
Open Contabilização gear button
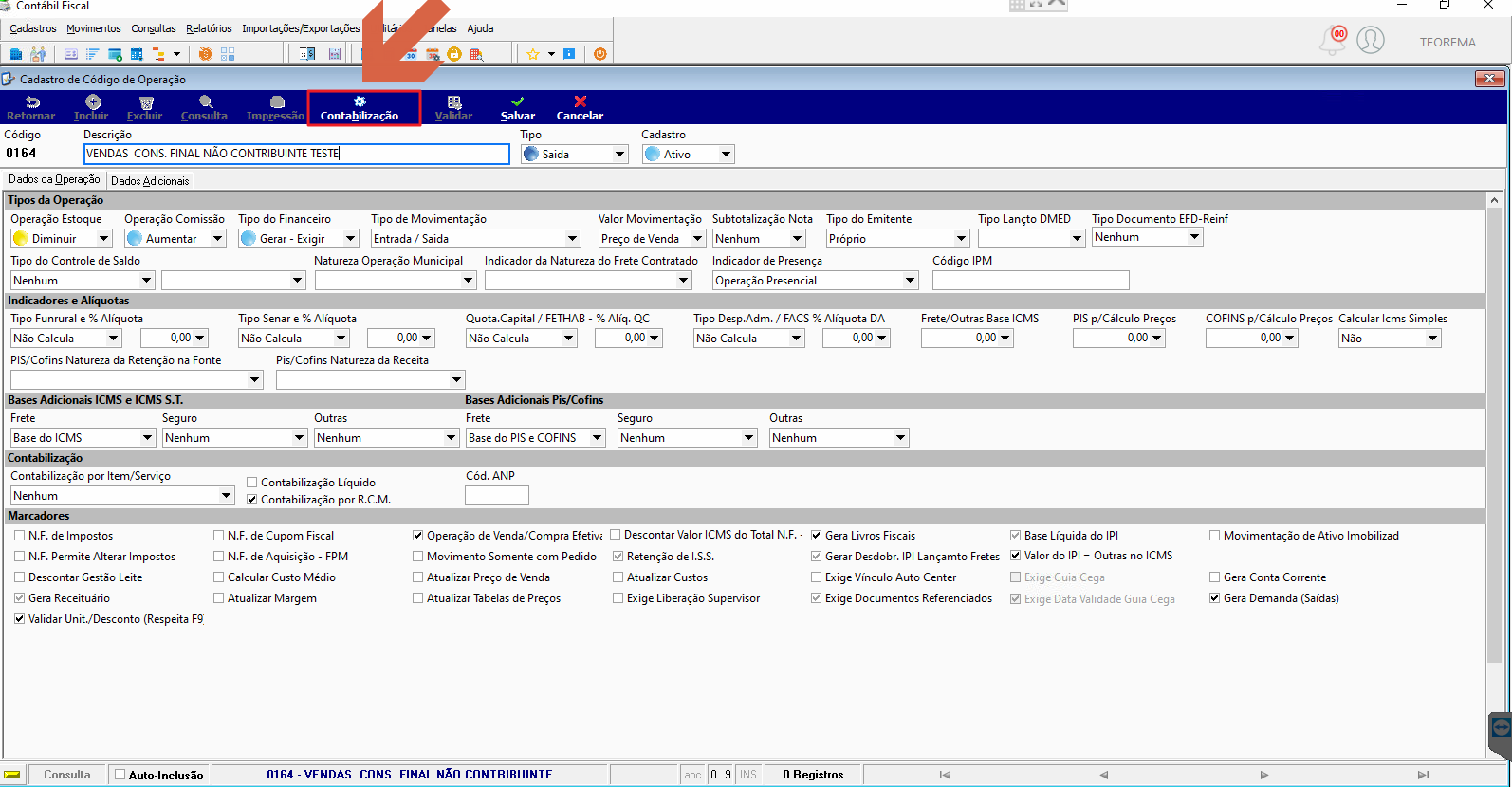point(360,108)
